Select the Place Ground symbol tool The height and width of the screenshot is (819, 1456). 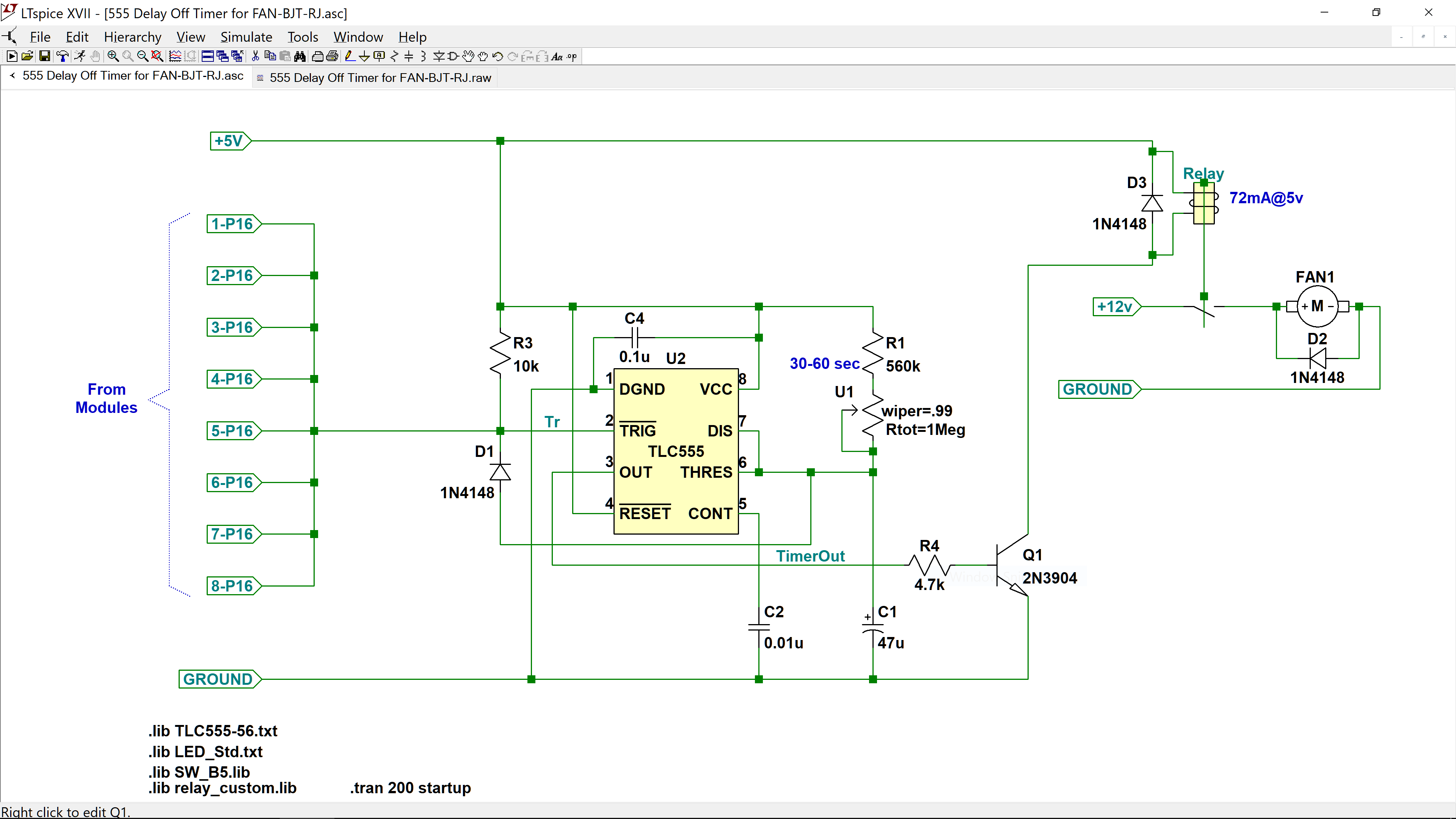click(x=364, y=56)
